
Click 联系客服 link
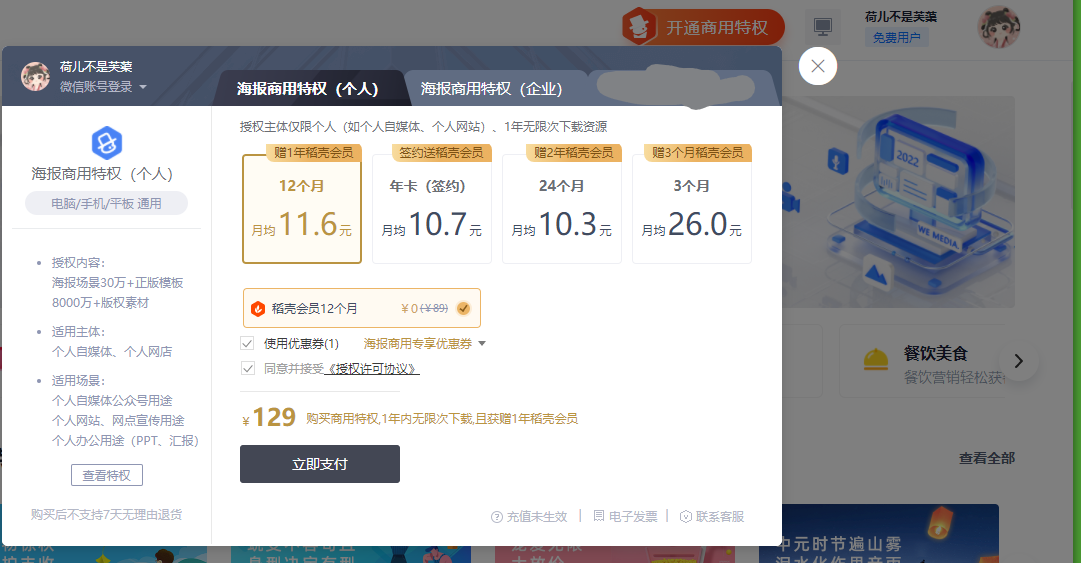pyautogui.click(x=720, y=517)
